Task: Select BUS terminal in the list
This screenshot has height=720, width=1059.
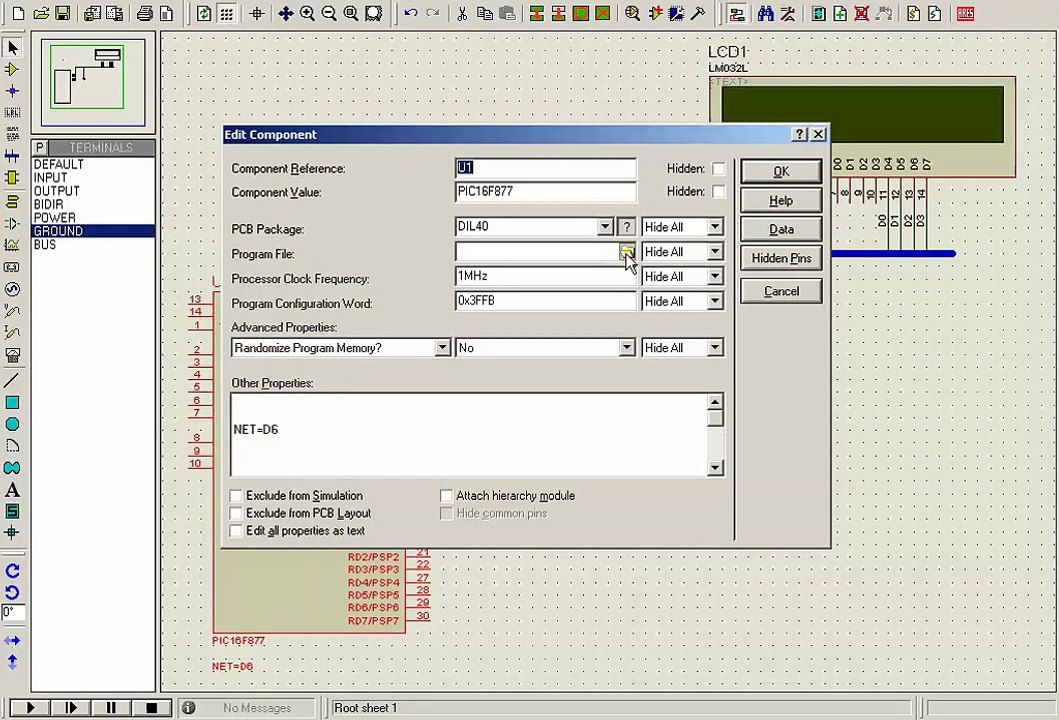Action: point(93,245)
